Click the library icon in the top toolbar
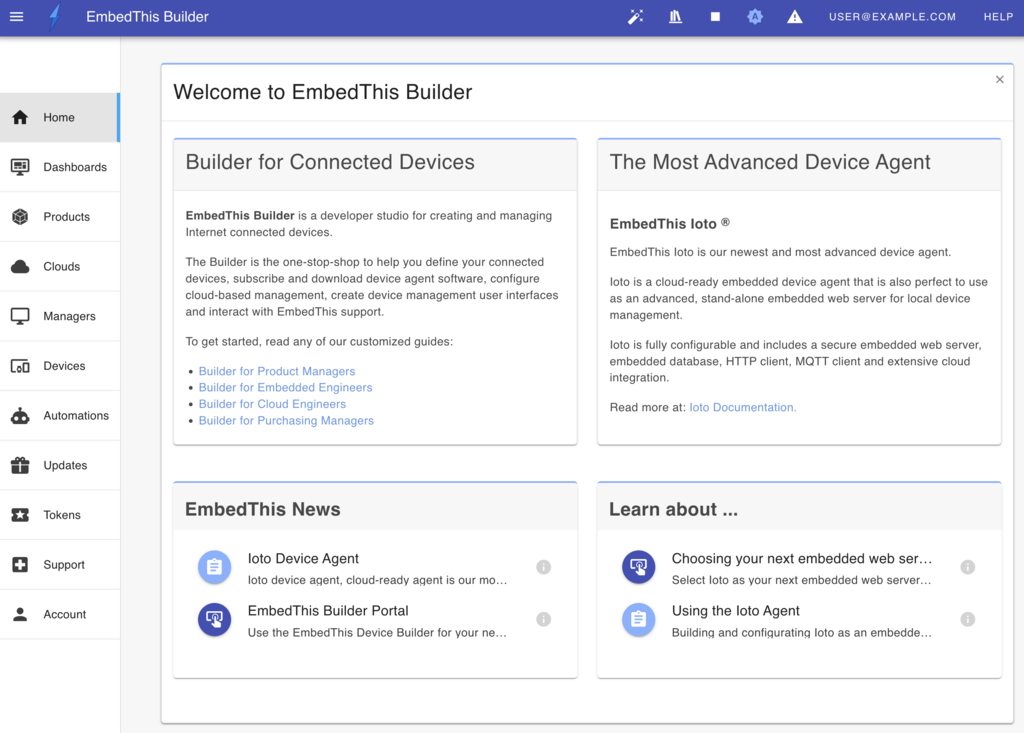1024x733 pixels. point(675,16)
